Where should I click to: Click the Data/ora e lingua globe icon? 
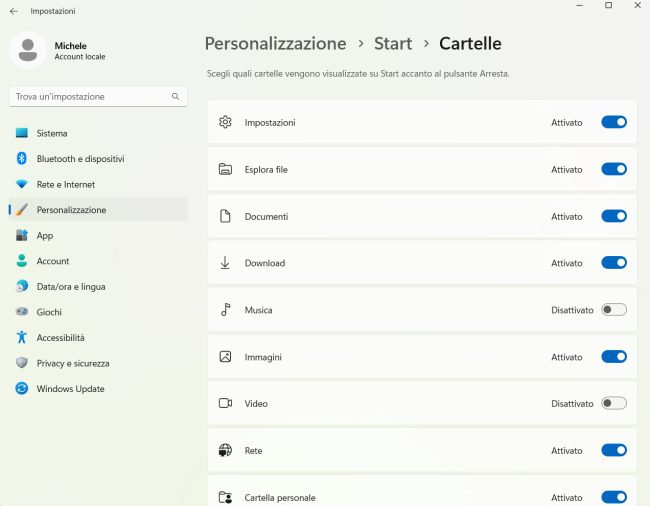(21, 287)
